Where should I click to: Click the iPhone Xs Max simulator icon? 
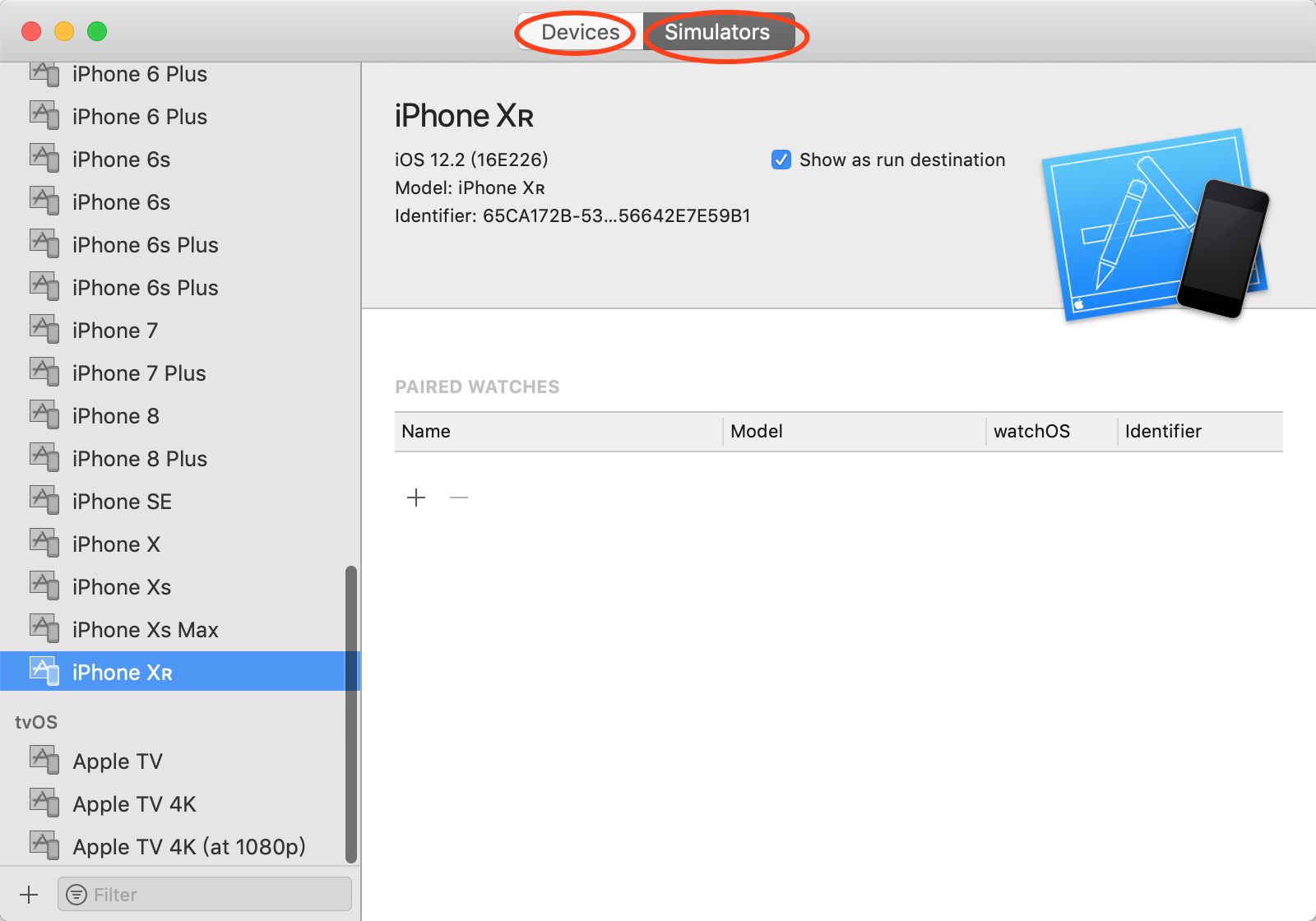tap(44, 629)
